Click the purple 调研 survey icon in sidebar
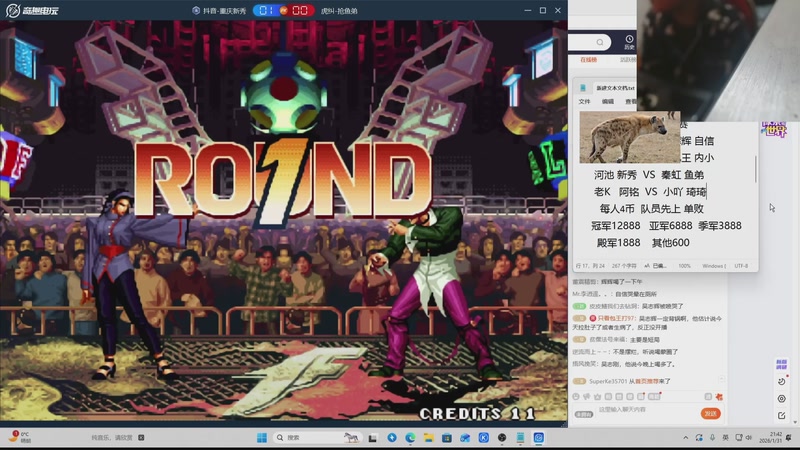Image resolution: width=800 pixels, height=450 pixels. tap(781, 364)
